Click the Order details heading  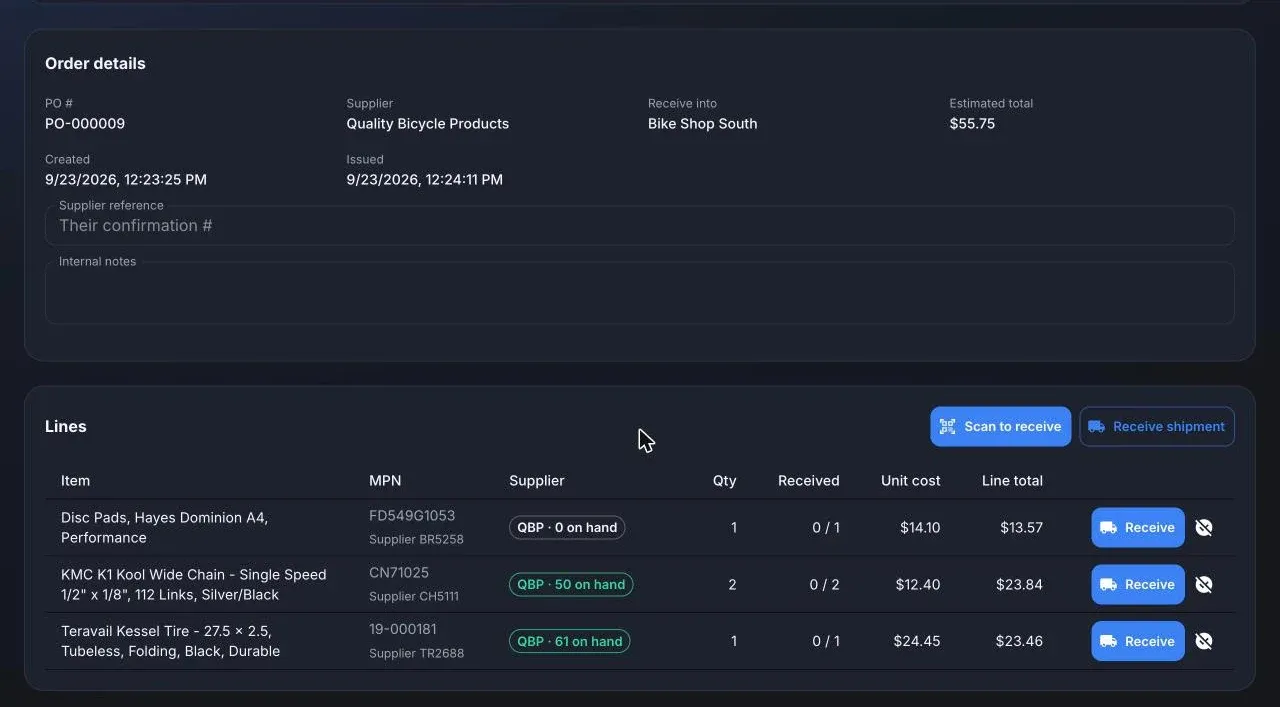tap(95, 63)
